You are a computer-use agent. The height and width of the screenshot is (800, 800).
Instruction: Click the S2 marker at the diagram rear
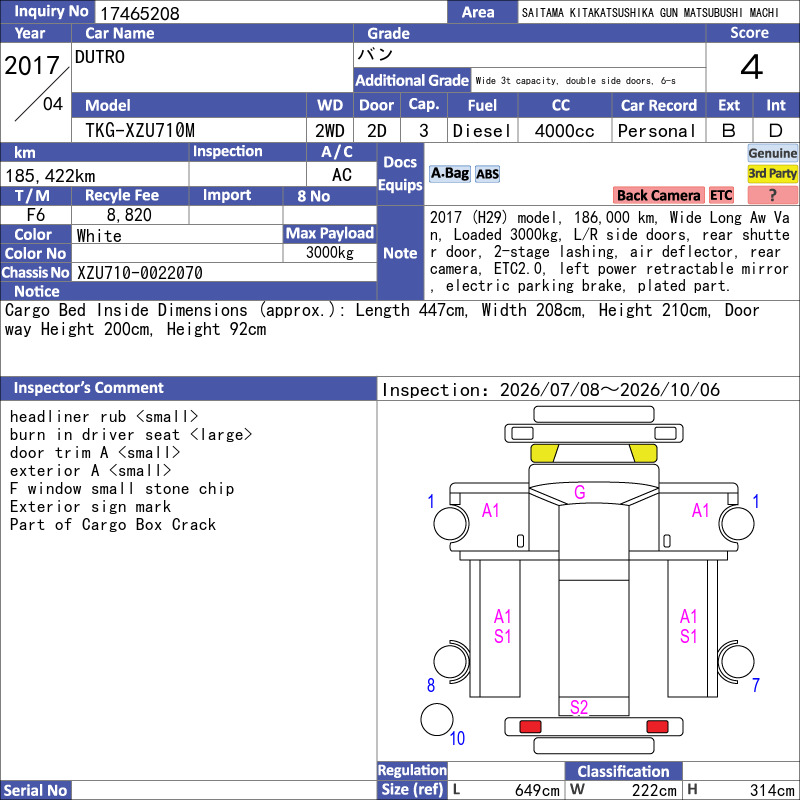coord(579,707)
